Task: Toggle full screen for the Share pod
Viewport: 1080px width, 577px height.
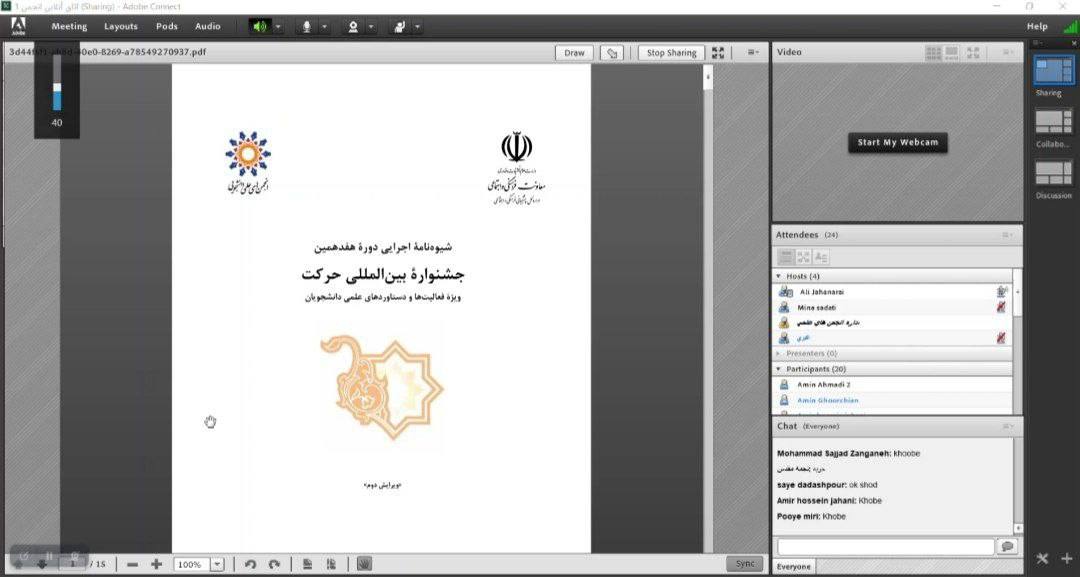Action: [x=718, y=53]
